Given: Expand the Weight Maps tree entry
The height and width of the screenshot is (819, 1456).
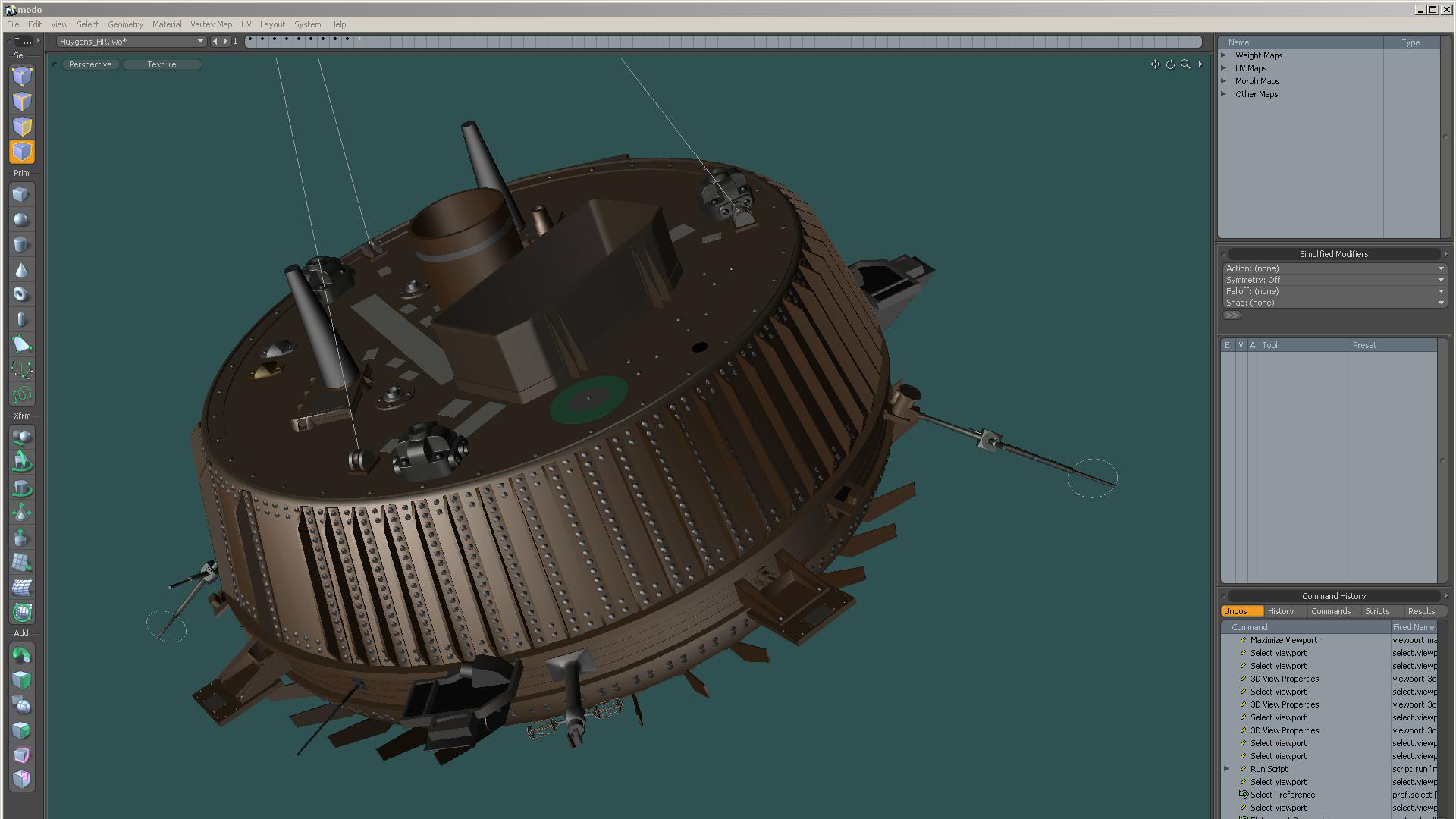Looking at the screenshot, I should [x=1223, y=55].
